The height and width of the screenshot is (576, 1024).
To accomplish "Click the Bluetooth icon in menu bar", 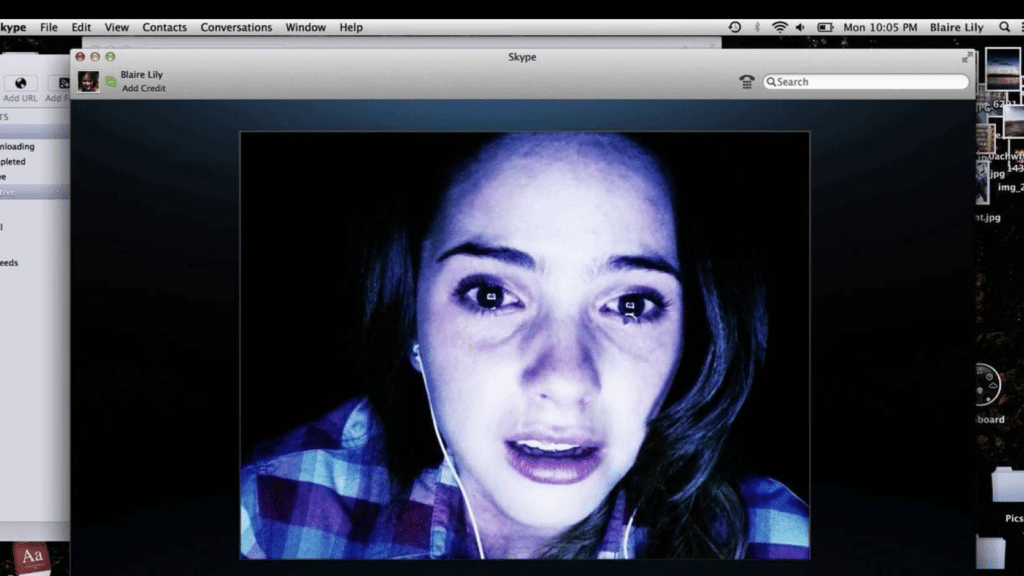I will (757, 27).
